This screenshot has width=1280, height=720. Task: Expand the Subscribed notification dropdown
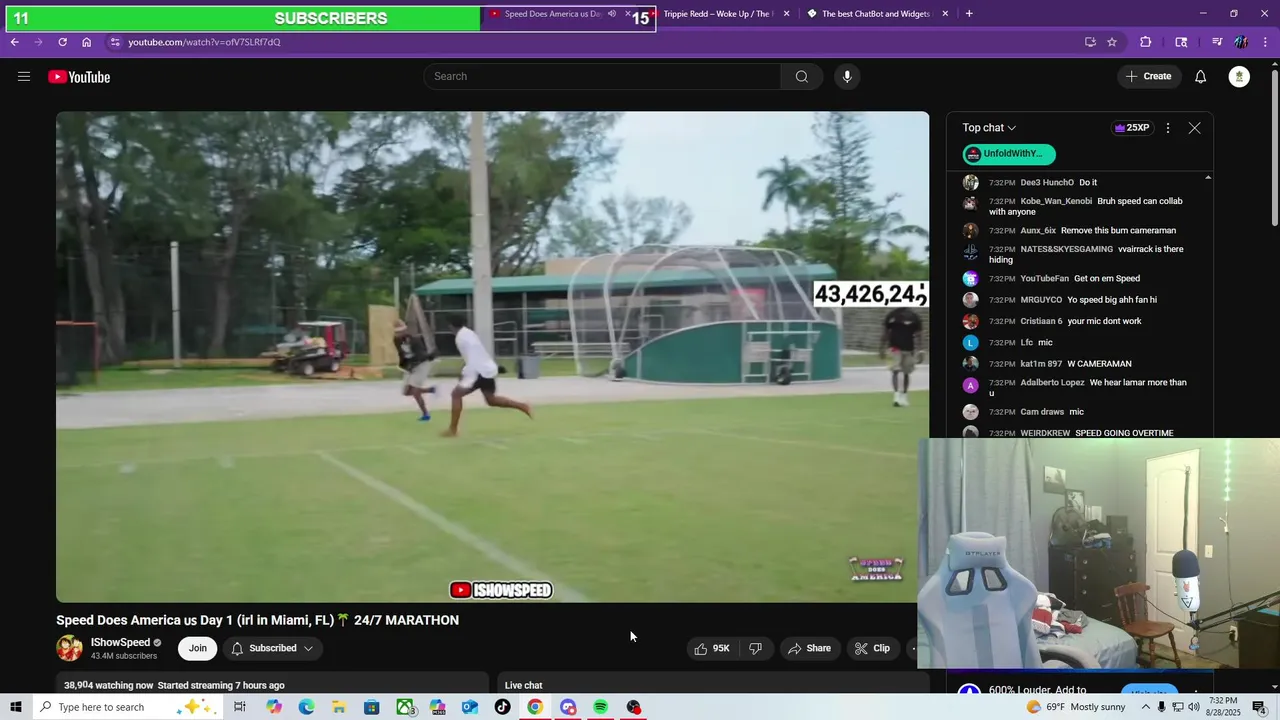pos(272,648)
